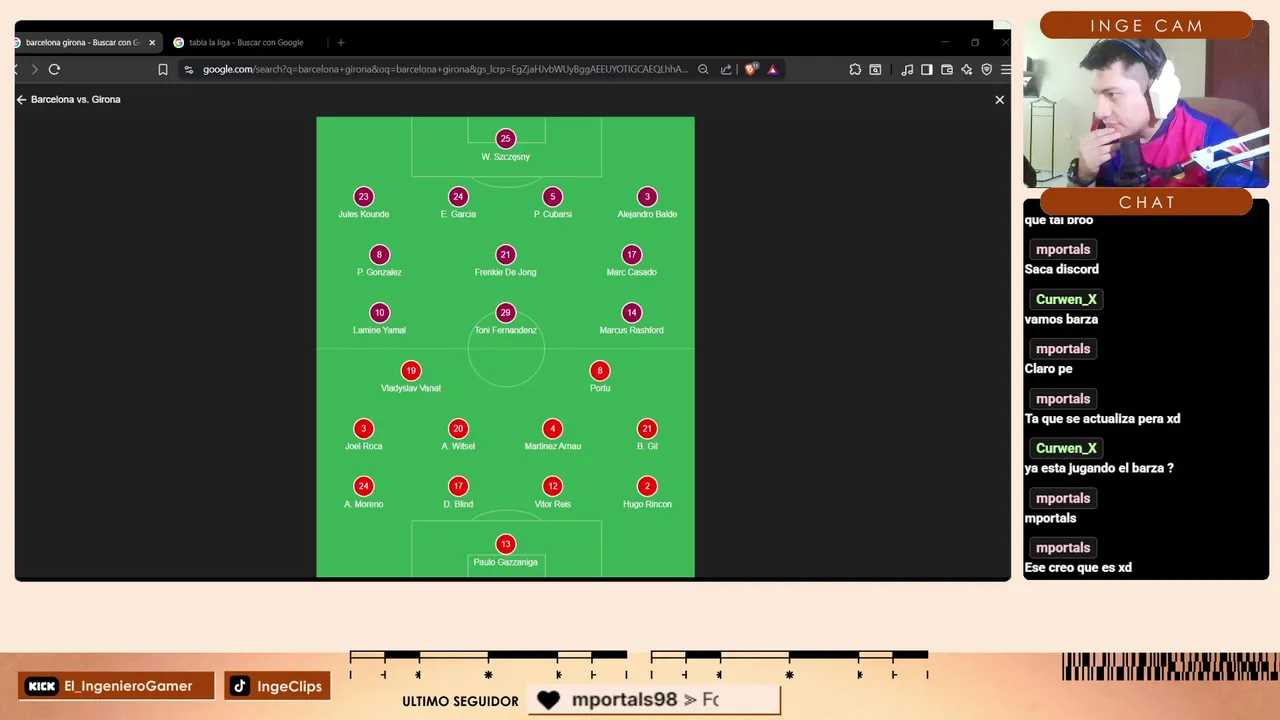Select Alejandro Balde number 3
The image size is (1280, 720).
pos(647,203)
